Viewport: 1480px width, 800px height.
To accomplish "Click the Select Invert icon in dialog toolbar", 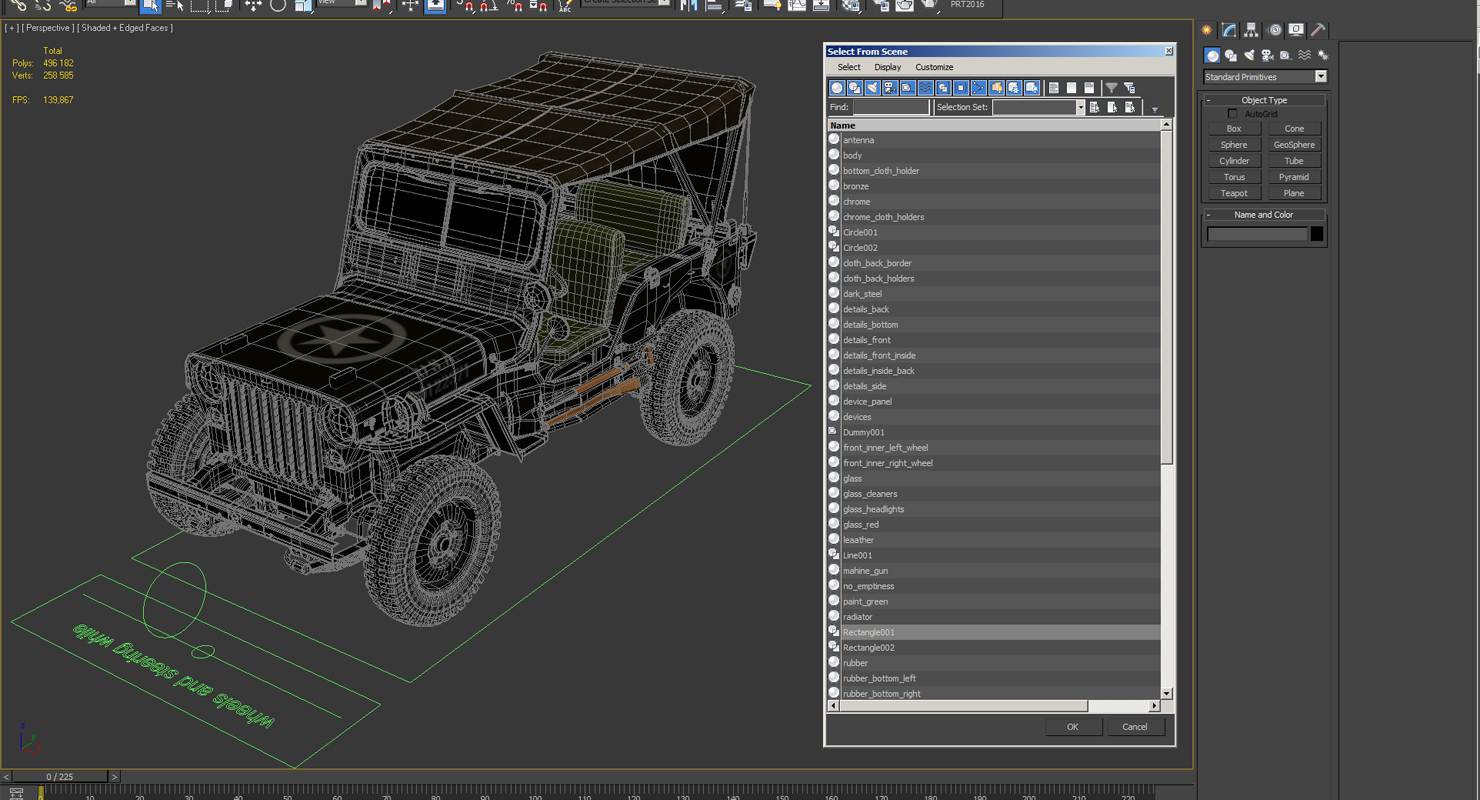I will [x=1089, y=88].
